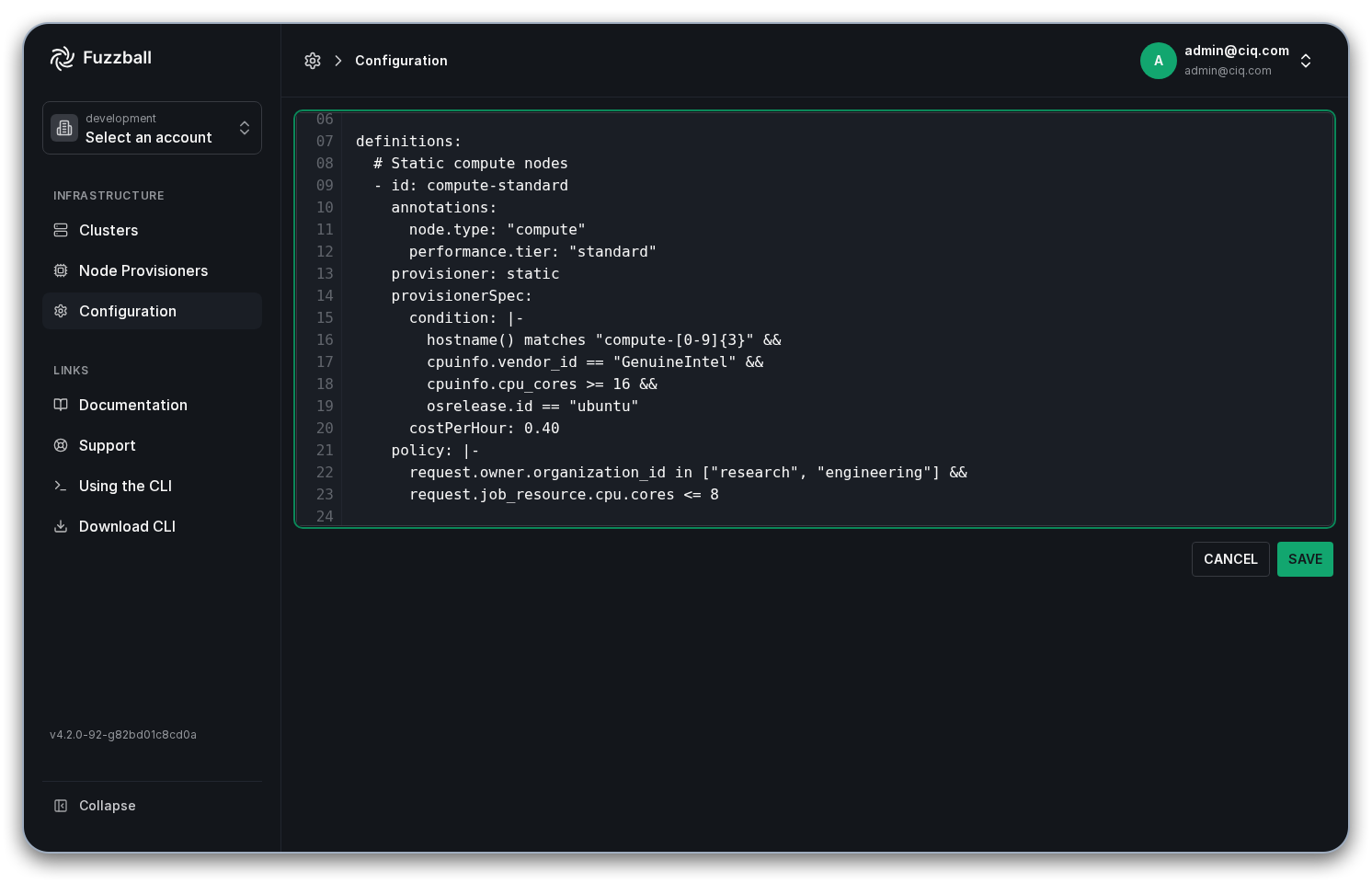The height and width of the screenshot is (883, 1372).
Task: Click the 'definitions:' line in editor
Action: click(408, 141)
